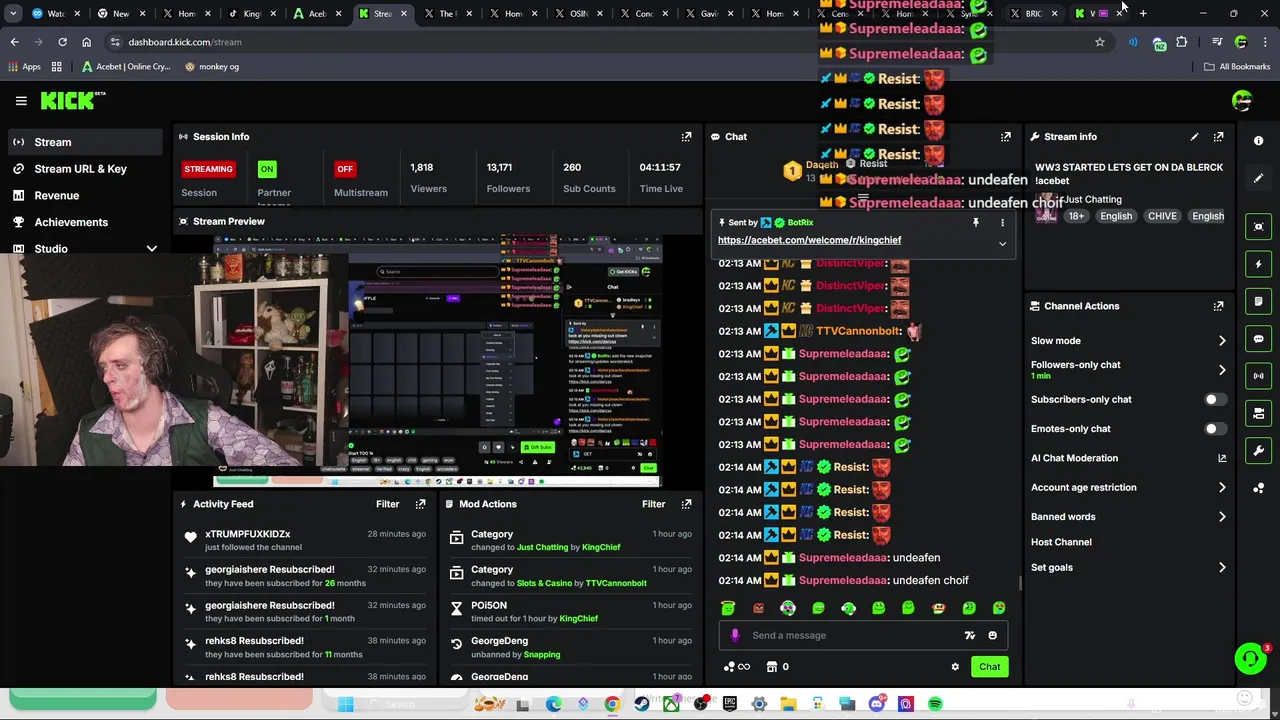
Task: Open the chat bubble icon in the right sidebar
Action: coord(1259,339)
